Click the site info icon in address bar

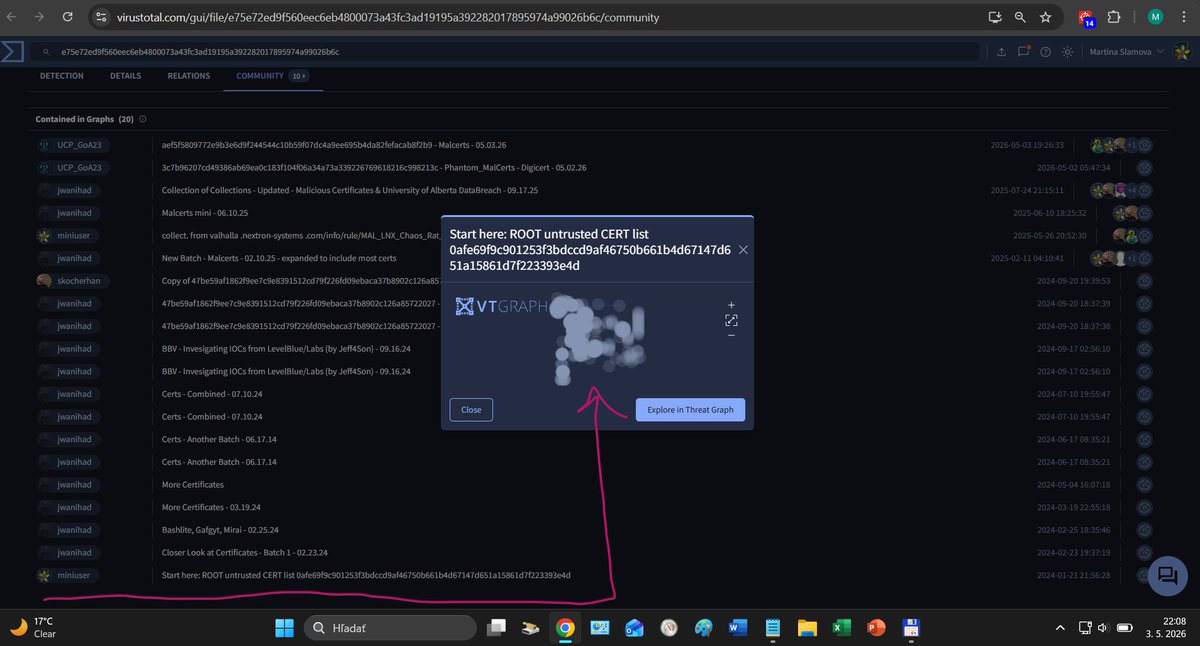coord(100,17)
